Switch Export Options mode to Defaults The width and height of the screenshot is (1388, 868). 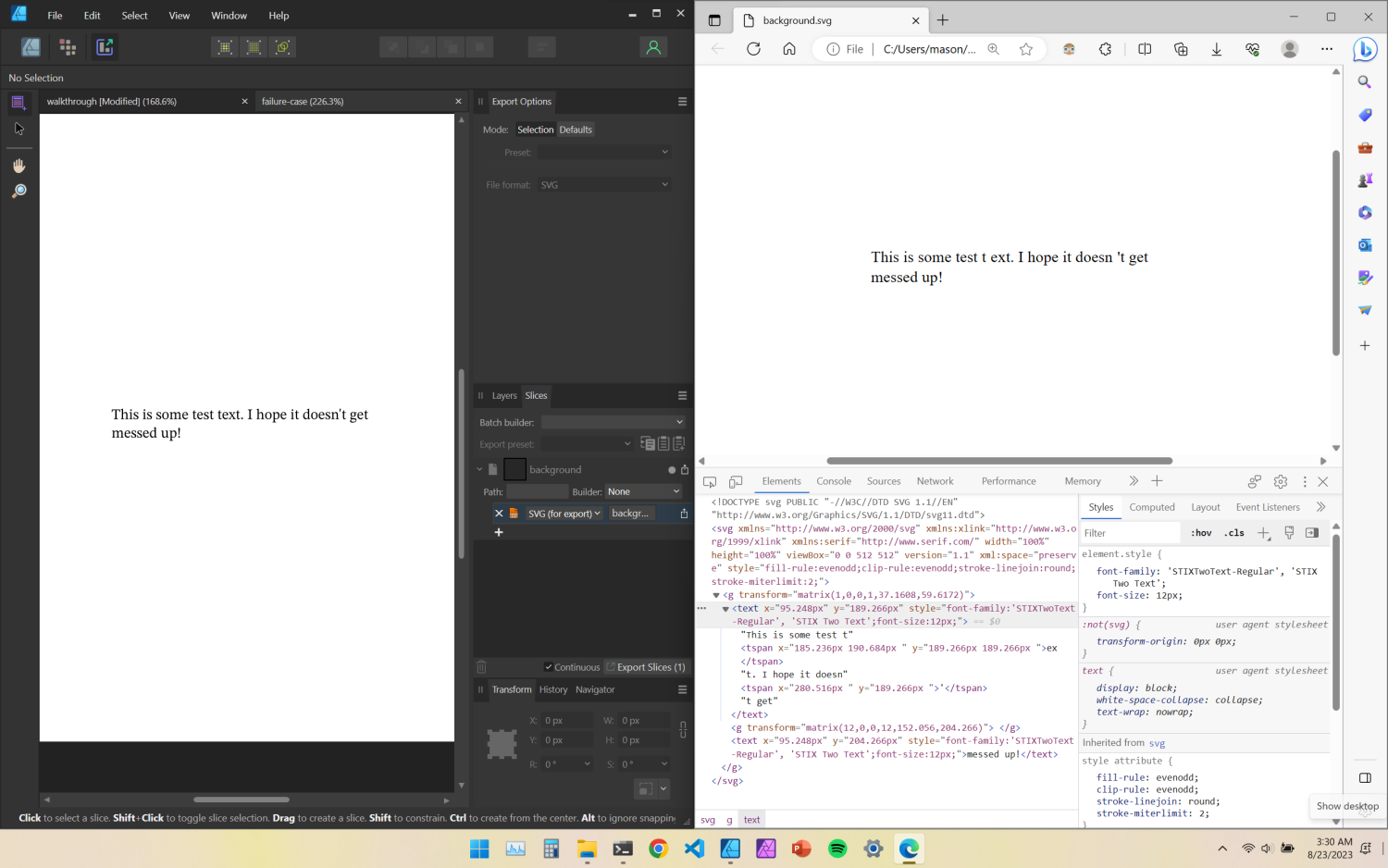click(x=576, y=130)
